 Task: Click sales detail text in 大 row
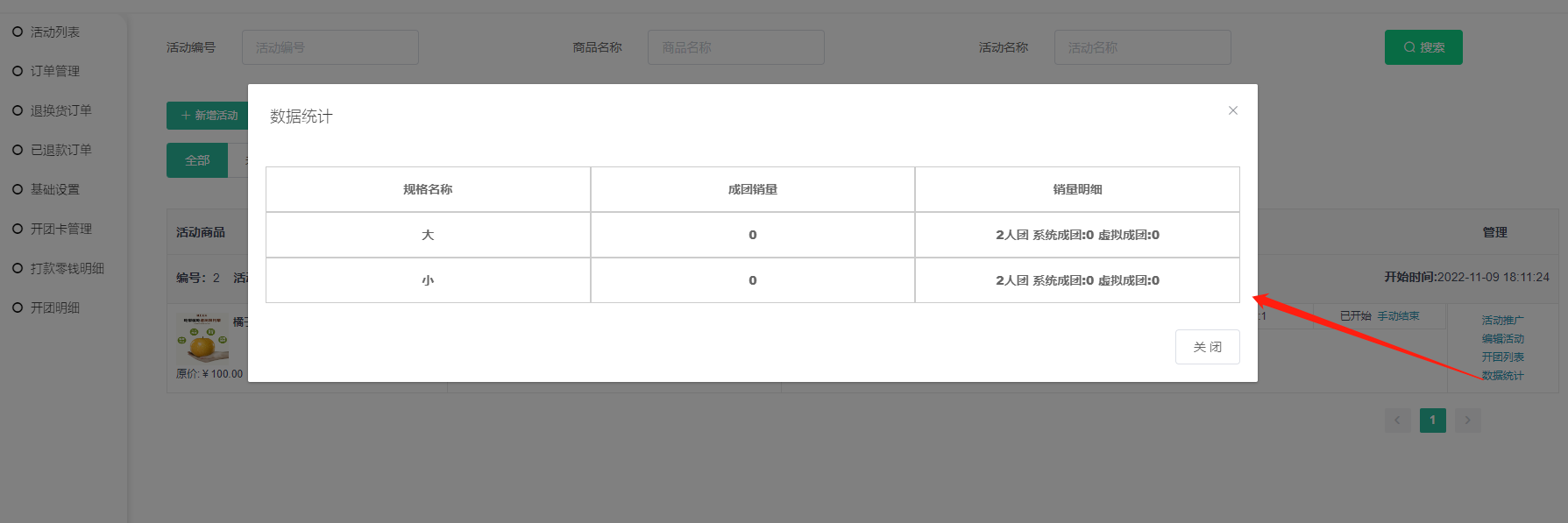1077,235
